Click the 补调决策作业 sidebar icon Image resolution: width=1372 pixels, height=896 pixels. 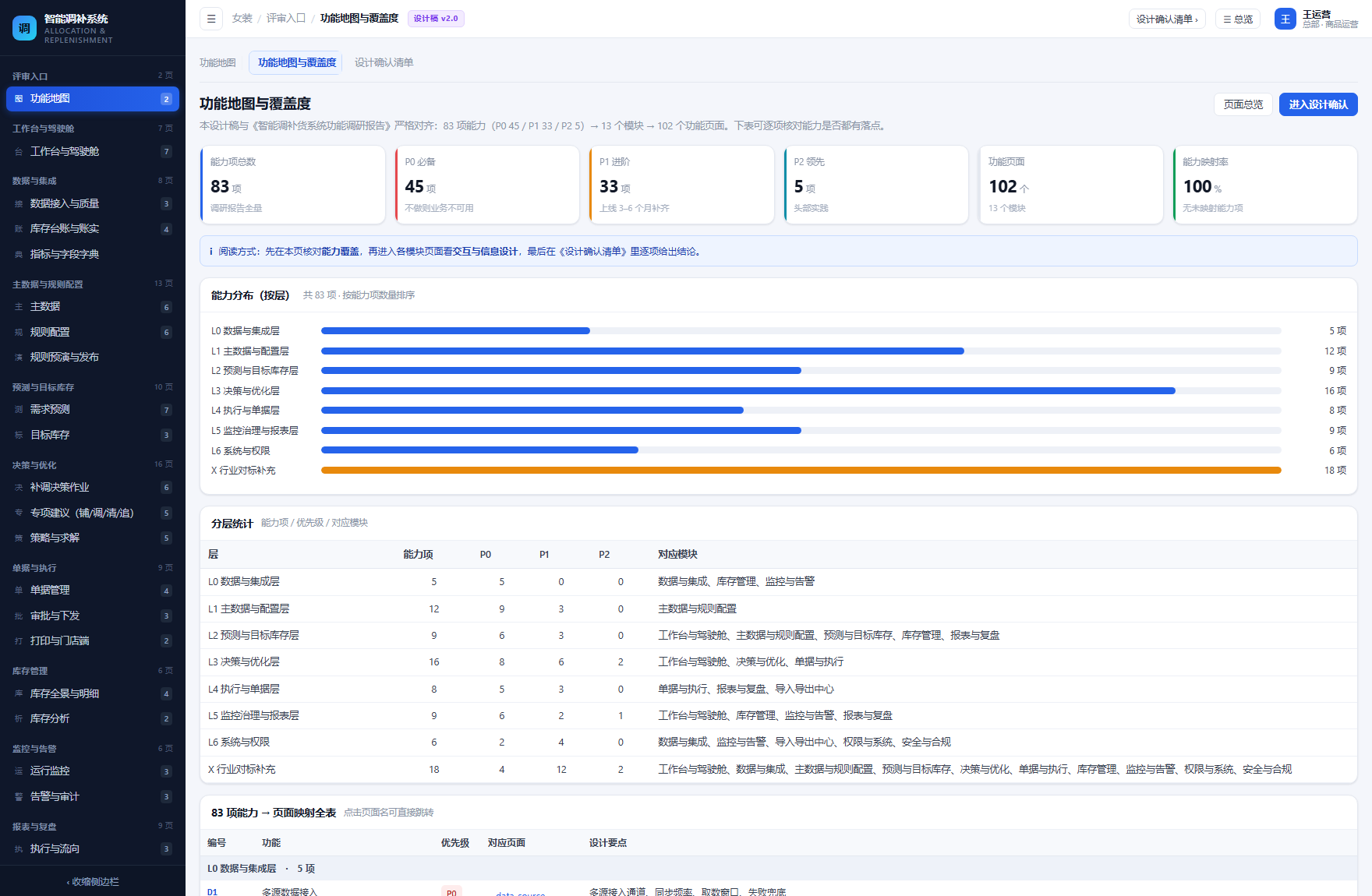[x=19, y=488]
